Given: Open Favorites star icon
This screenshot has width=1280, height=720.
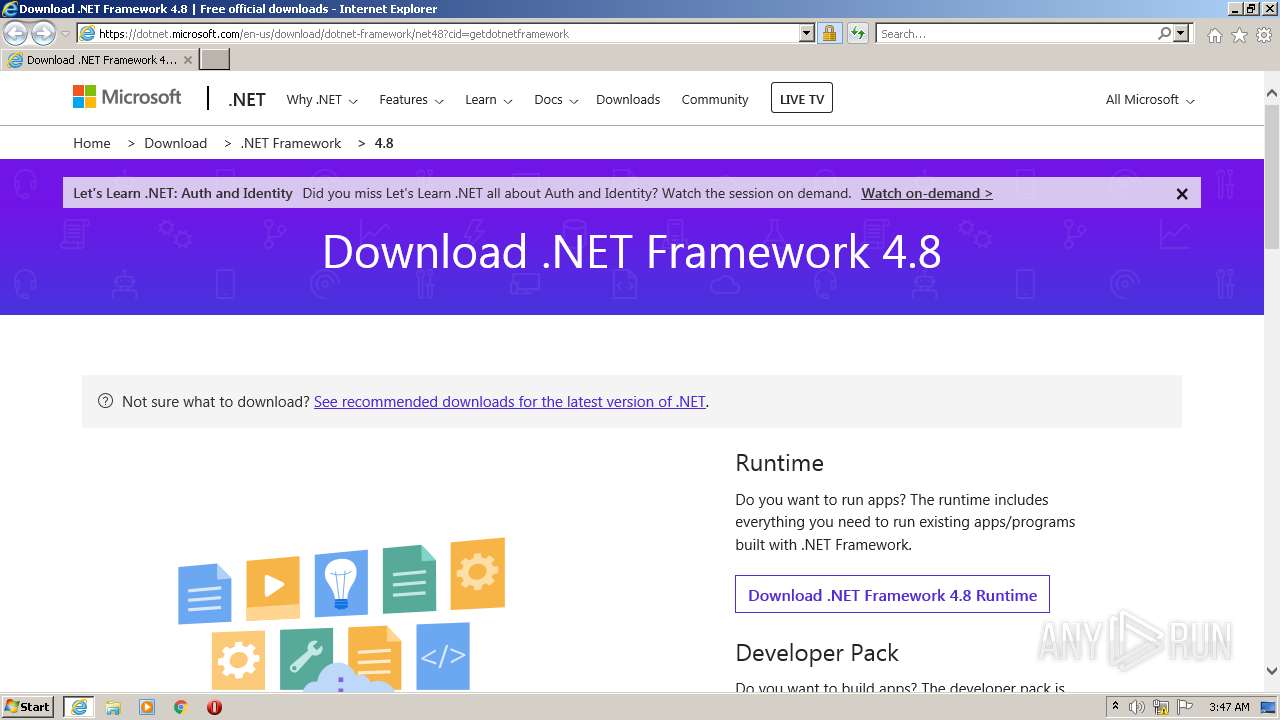Looking at the screenshot, I should pyautogui.click(x=1239, y=35).
